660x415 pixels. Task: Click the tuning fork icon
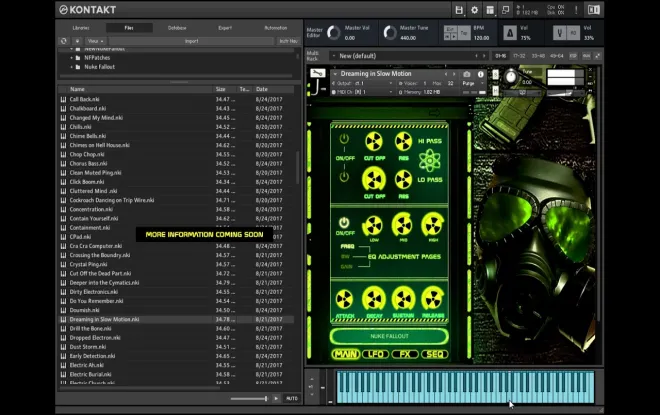pos(559,33)
